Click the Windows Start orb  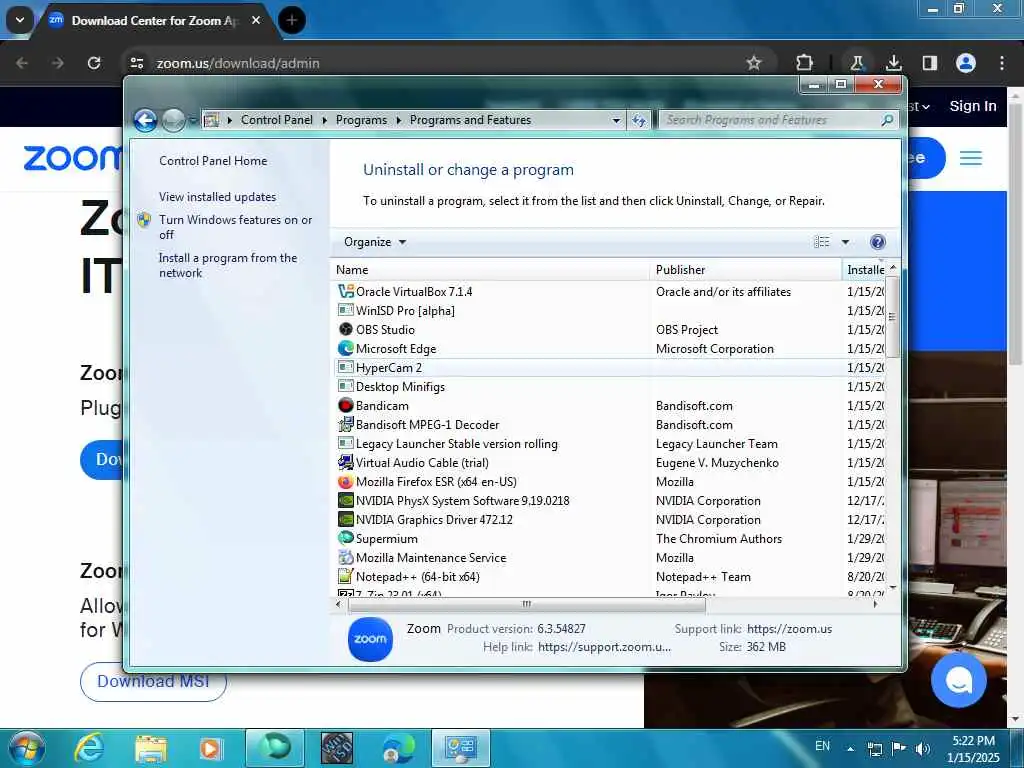point(26,748)
